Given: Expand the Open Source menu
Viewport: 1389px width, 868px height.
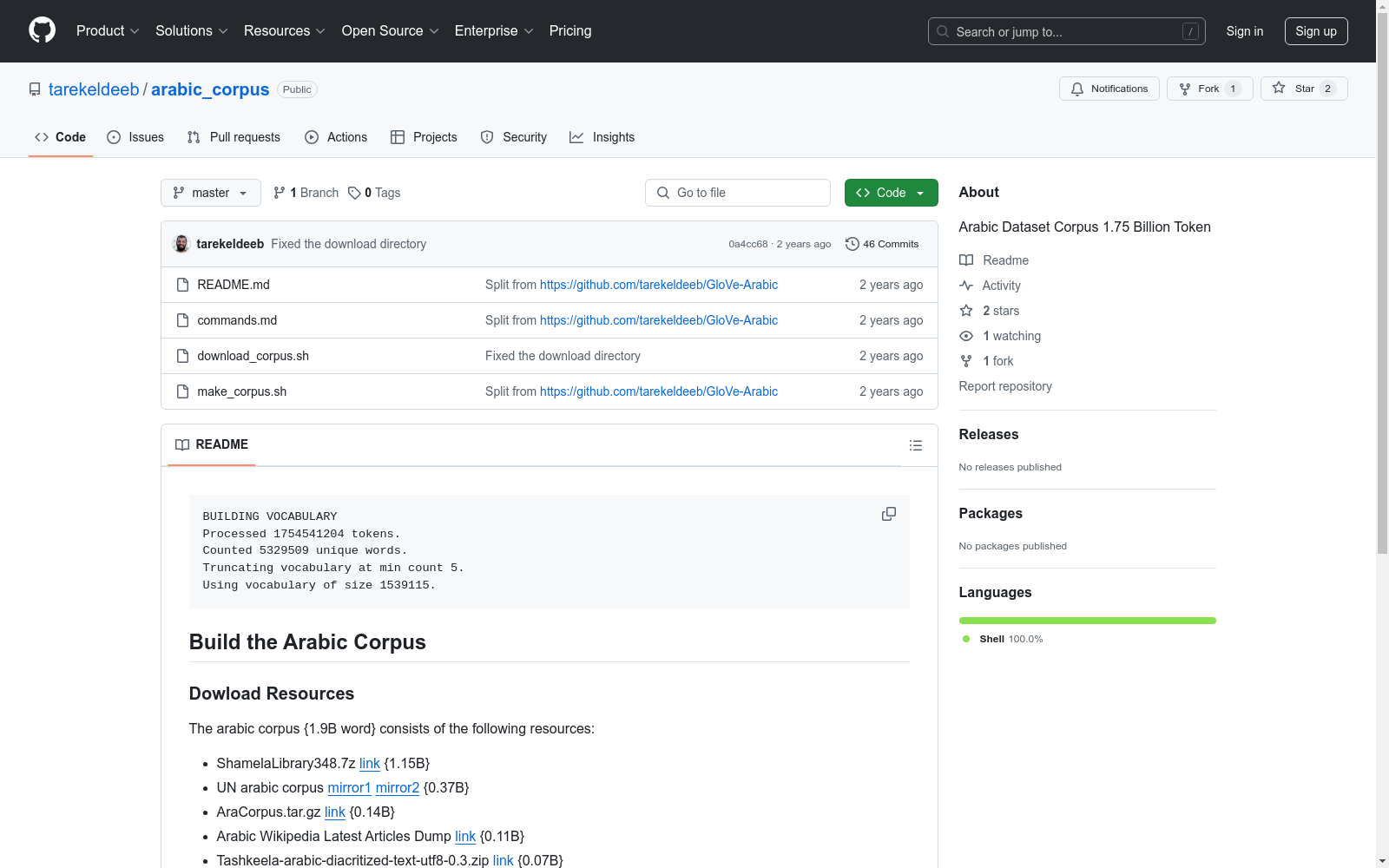Looking at the screenshot, I should [391, 30].
